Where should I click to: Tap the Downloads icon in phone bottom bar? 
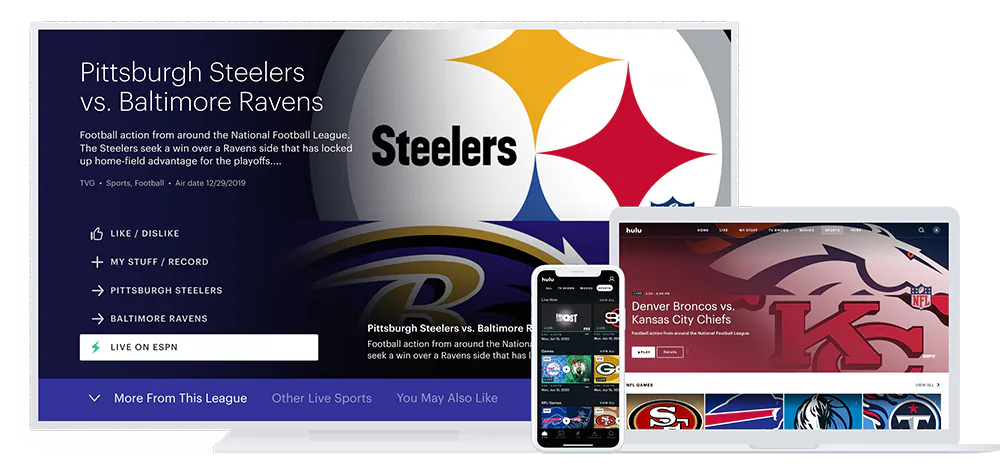594,435
